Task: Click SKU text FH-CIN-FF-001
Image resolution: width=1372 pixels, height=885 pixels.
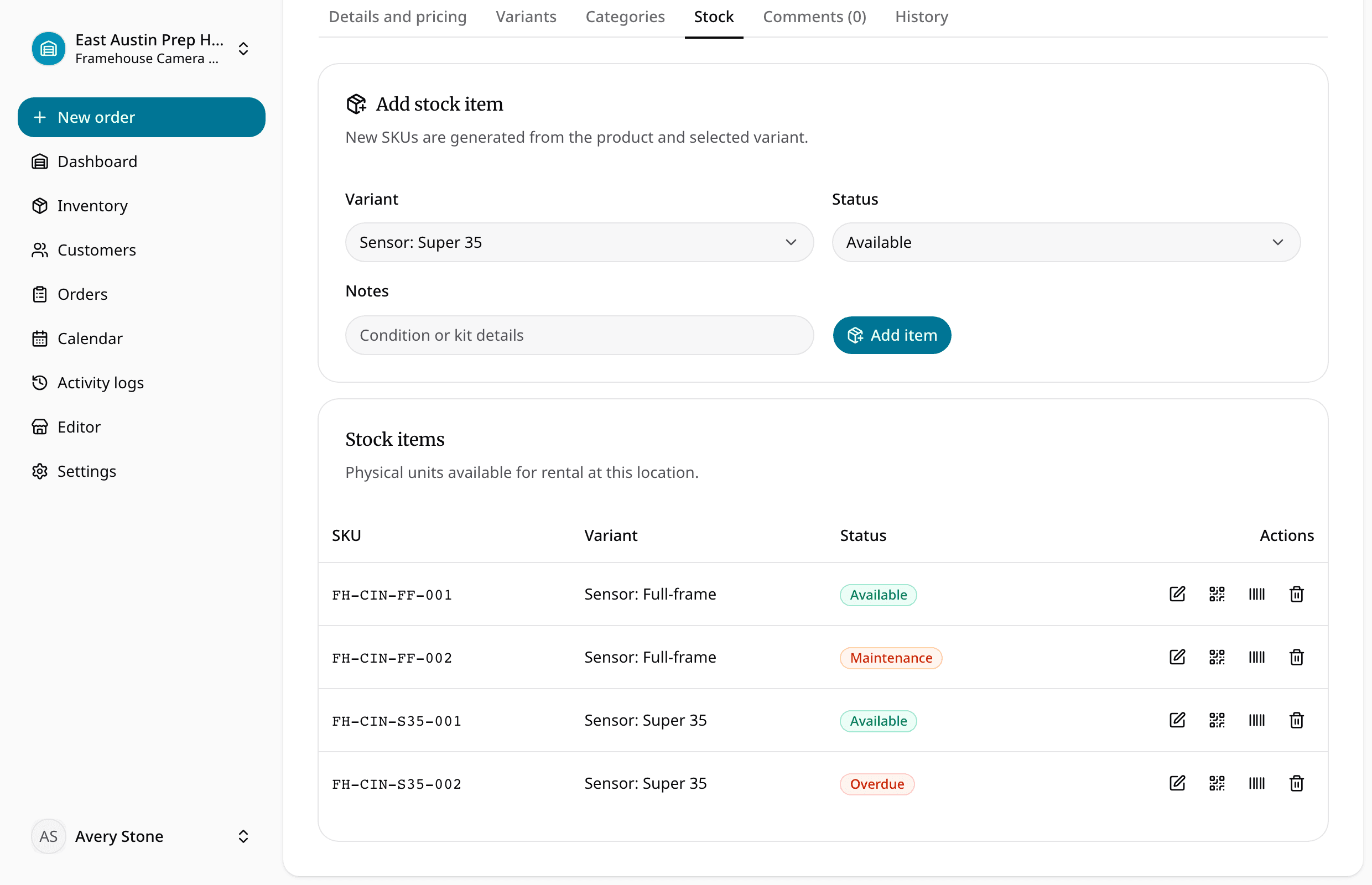Action: pyautogui.click(x=392, y=595)
